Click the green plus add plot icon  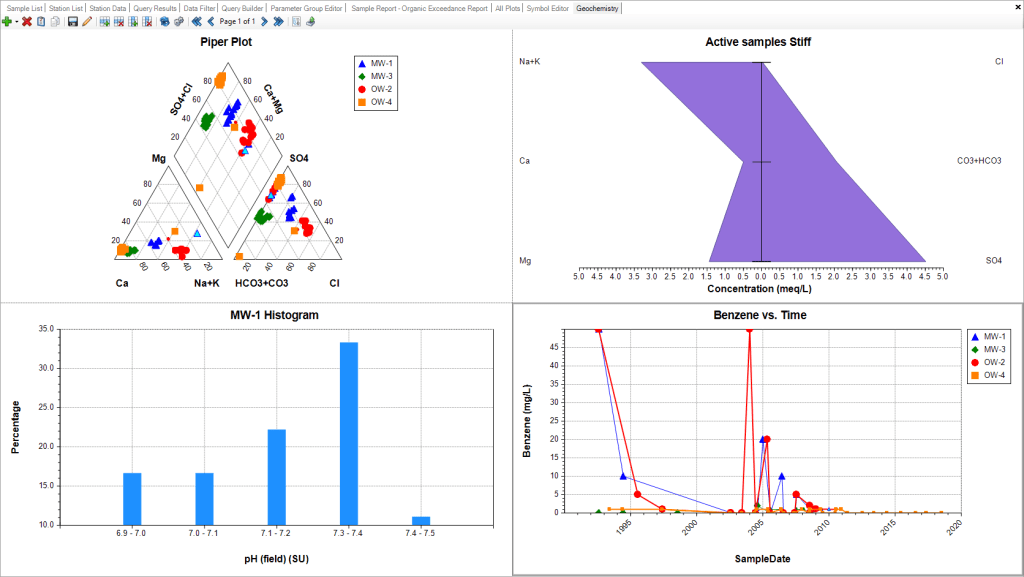coord(7,21)
